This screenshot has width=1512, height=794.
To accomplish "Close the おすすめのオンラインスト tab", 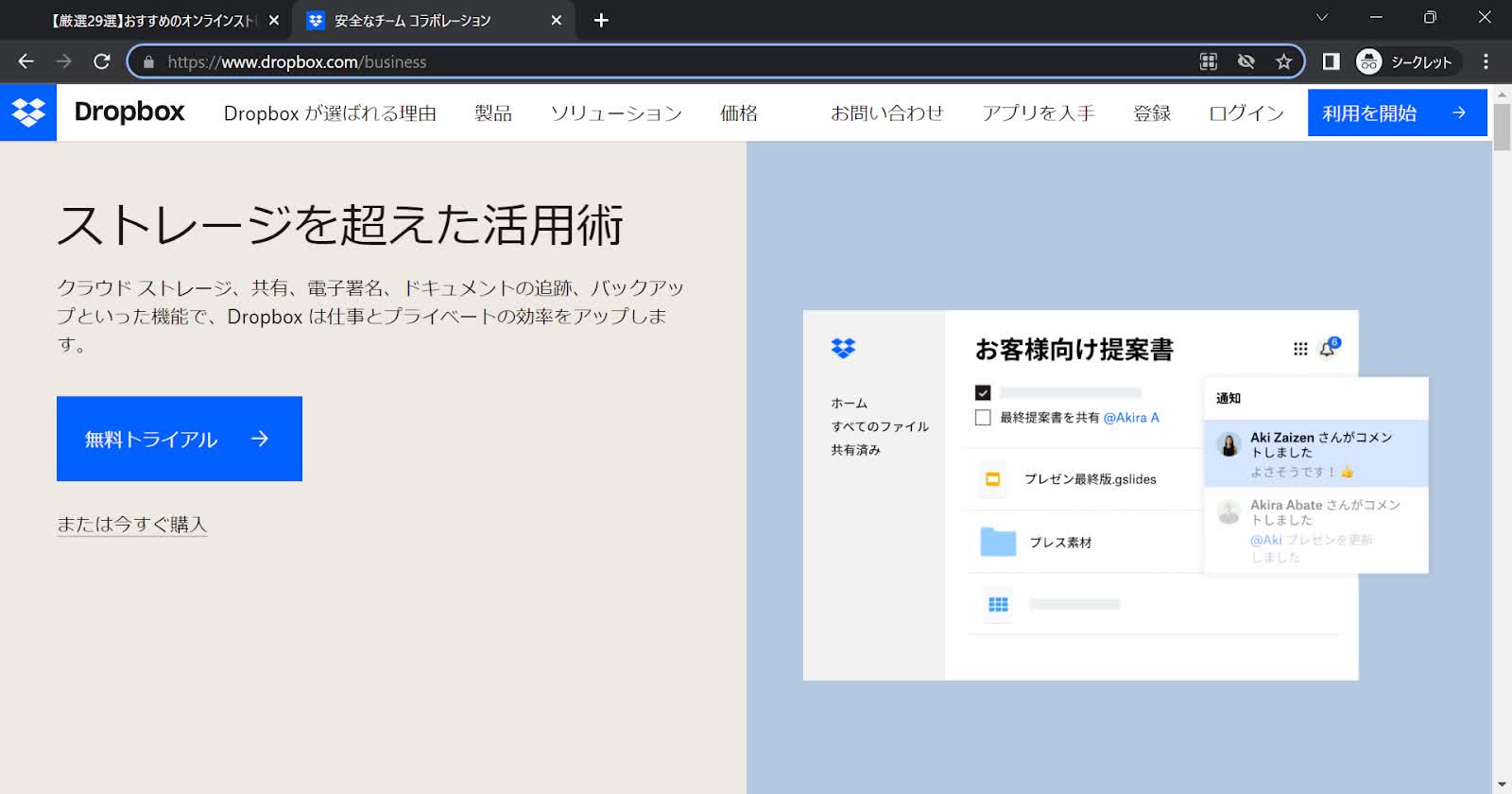I will pos(273,20).
